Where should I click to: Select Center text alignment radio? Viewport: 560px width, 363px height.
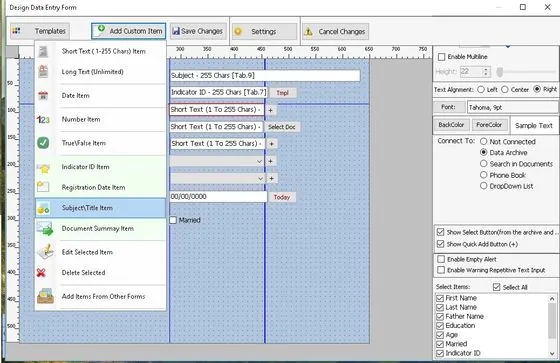point(504,89)
